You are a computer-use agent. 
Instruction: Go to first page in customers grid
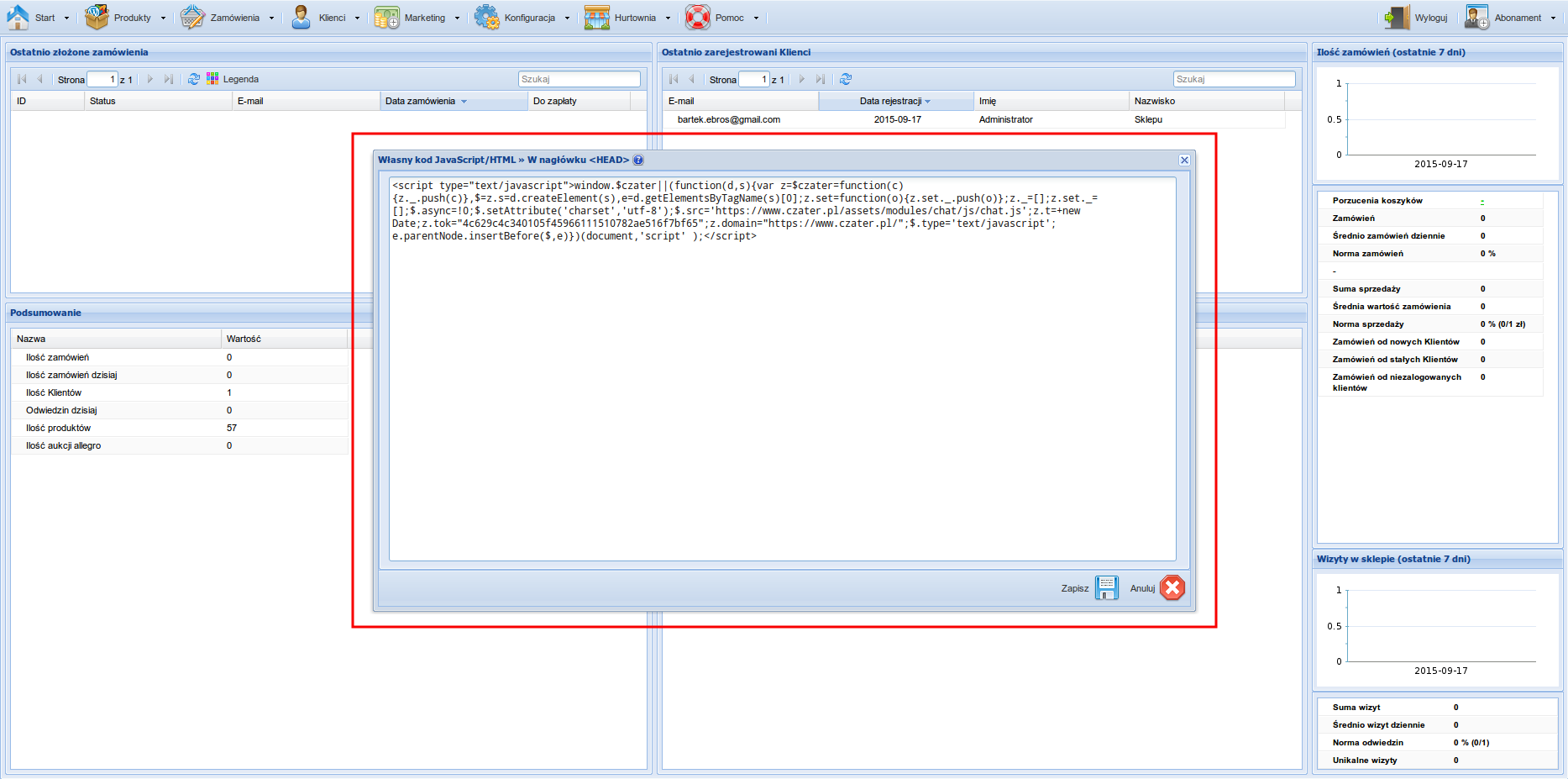point(674,79)
